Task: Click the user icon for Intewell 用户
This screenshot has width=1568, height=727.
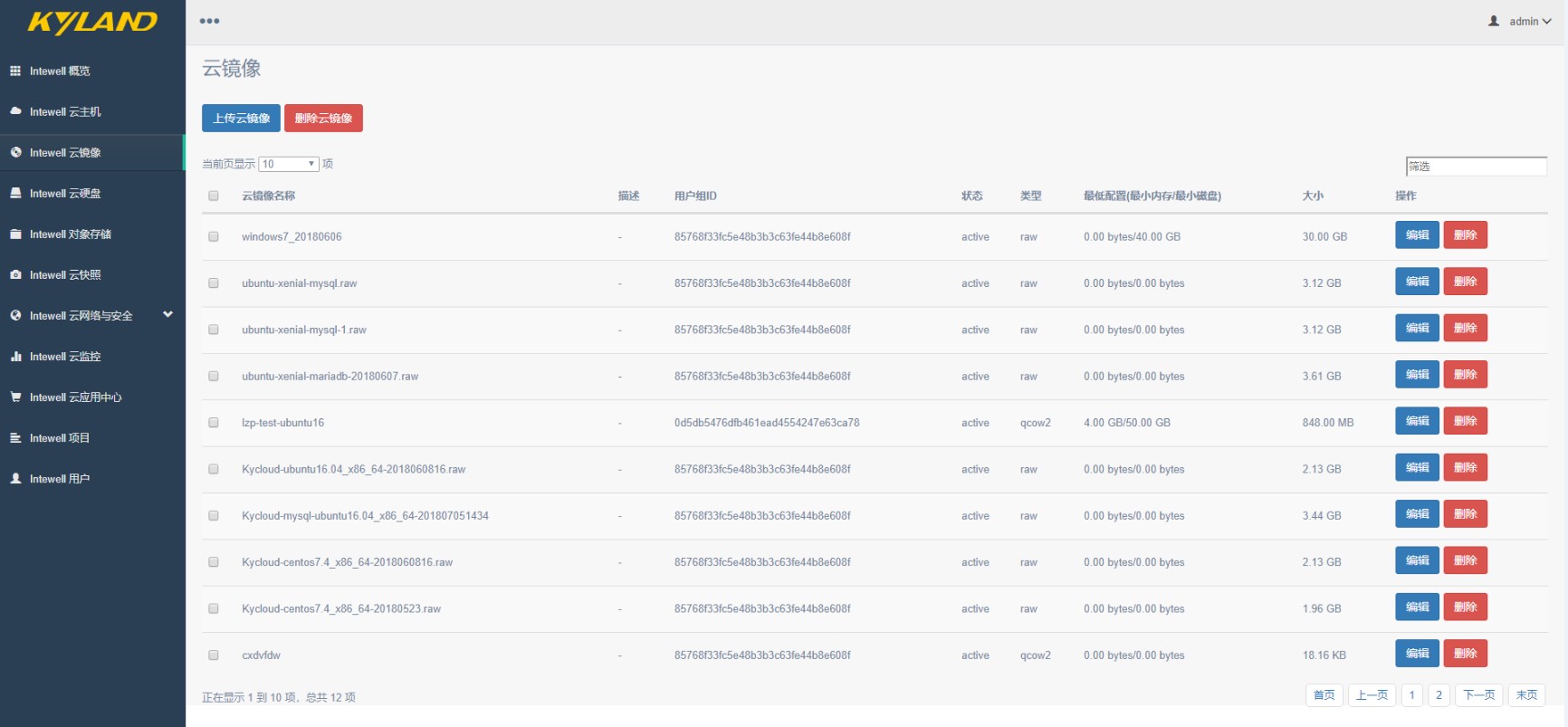Action: click(x=15, y=478)
